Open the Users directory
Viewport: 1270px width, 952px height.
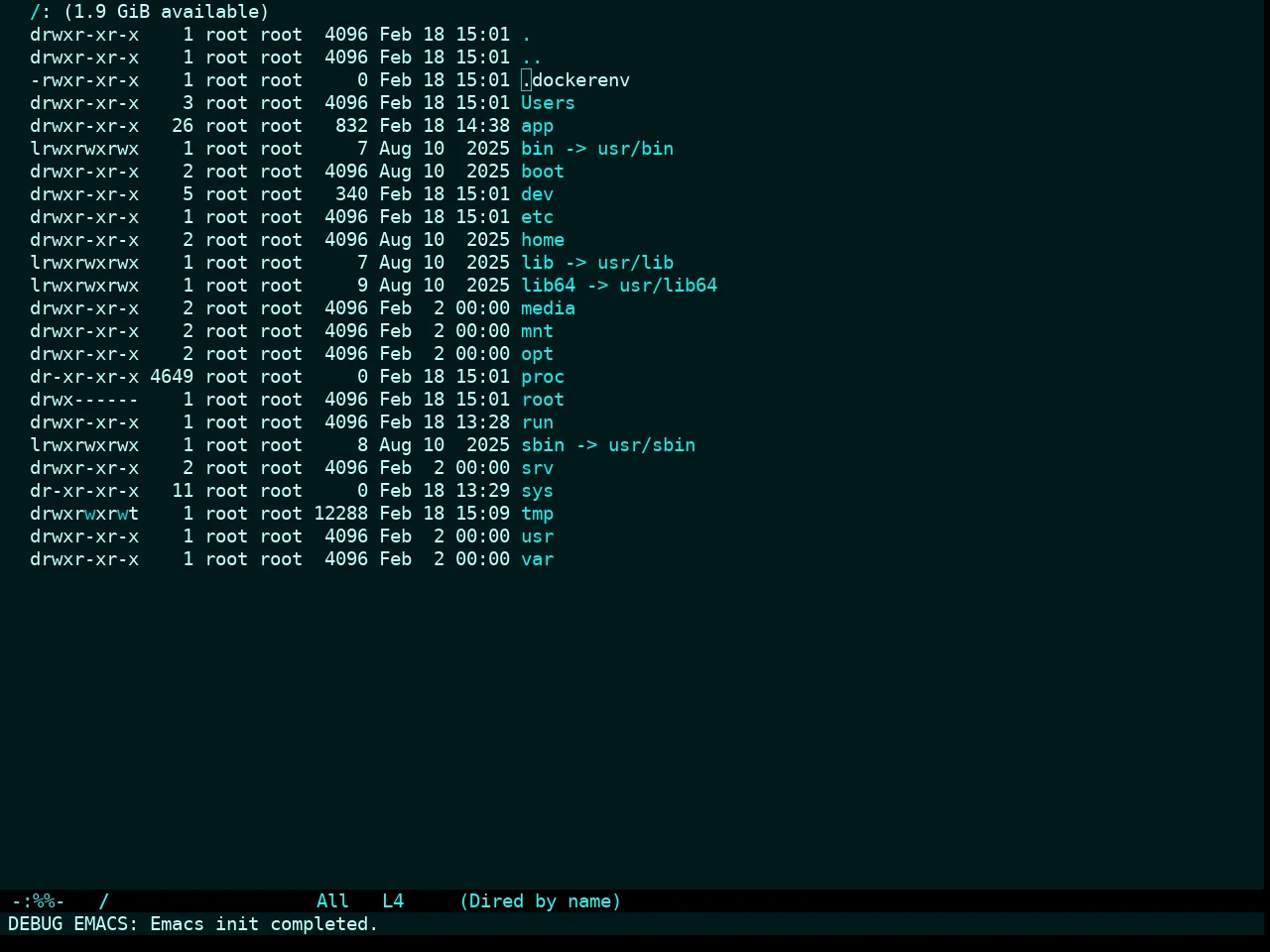pyautogui.click(x=548, y=103)
